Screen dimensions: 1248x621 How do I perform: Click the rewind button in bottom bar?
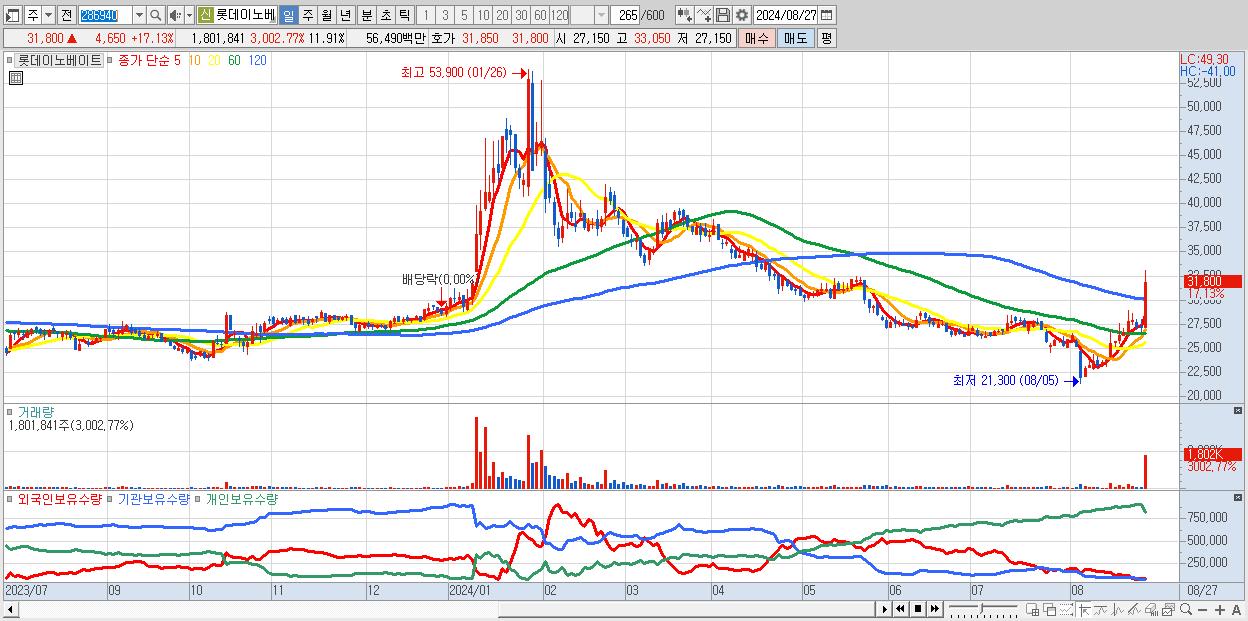point(900,609)
